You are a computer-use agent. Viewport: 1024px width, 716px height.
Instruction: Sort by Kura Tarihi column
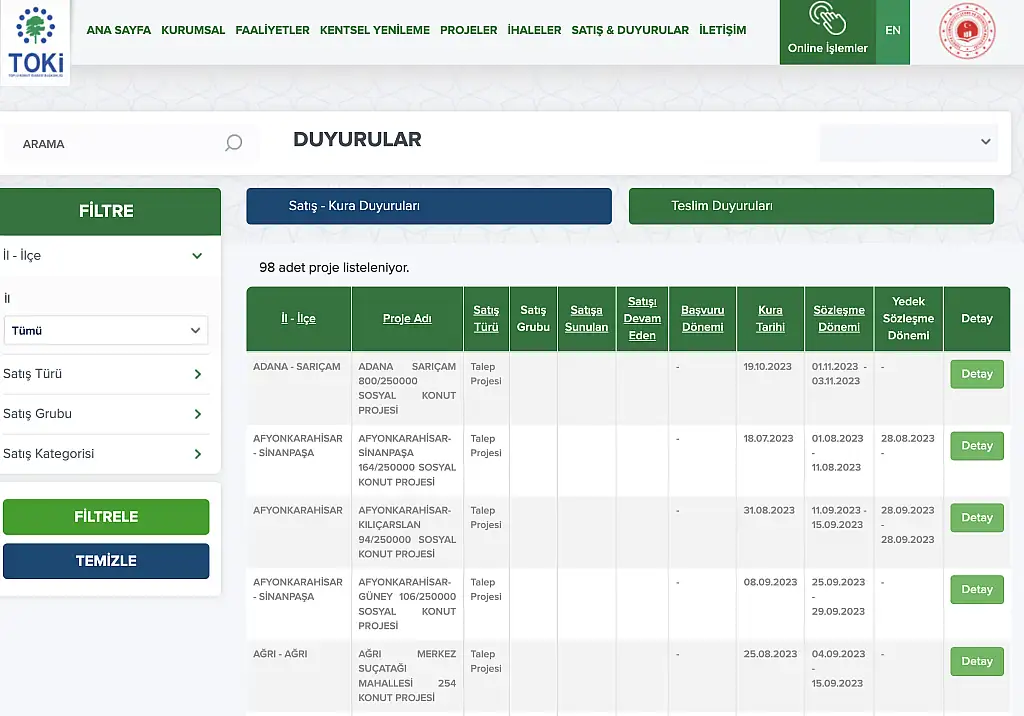[771, 318]
